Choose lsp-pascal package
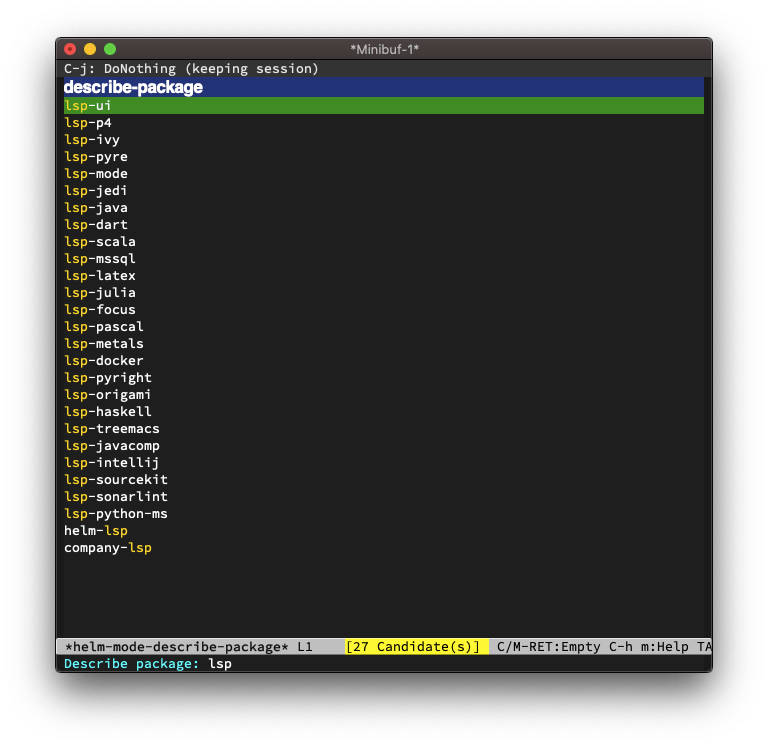The image size is (768, 746). tap(104, 326)
